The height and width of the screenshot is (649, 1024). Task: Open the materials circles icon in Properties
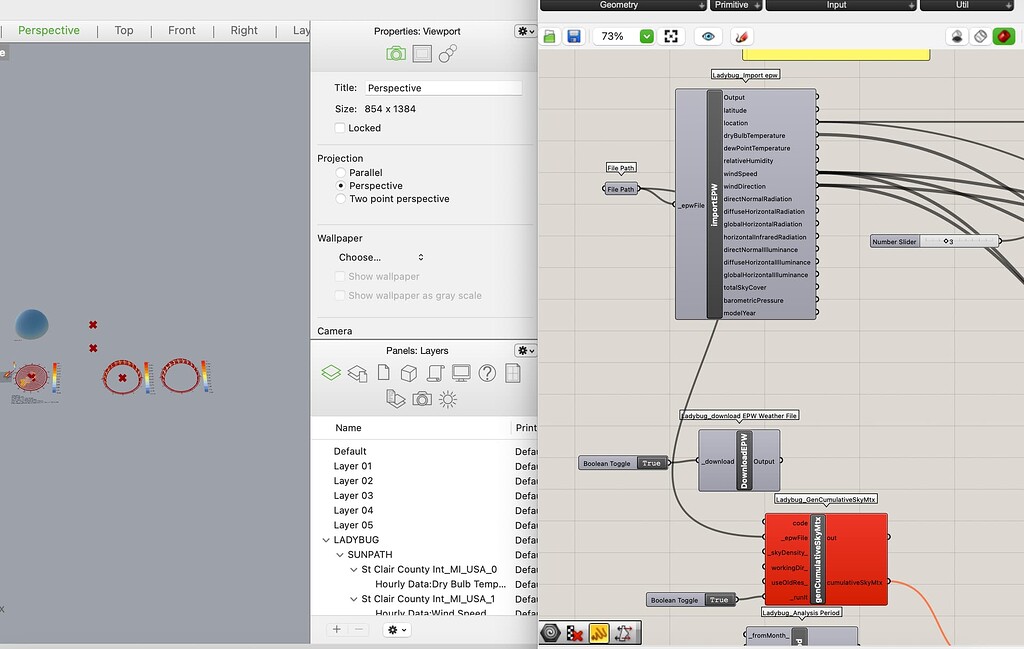point(448,54)
